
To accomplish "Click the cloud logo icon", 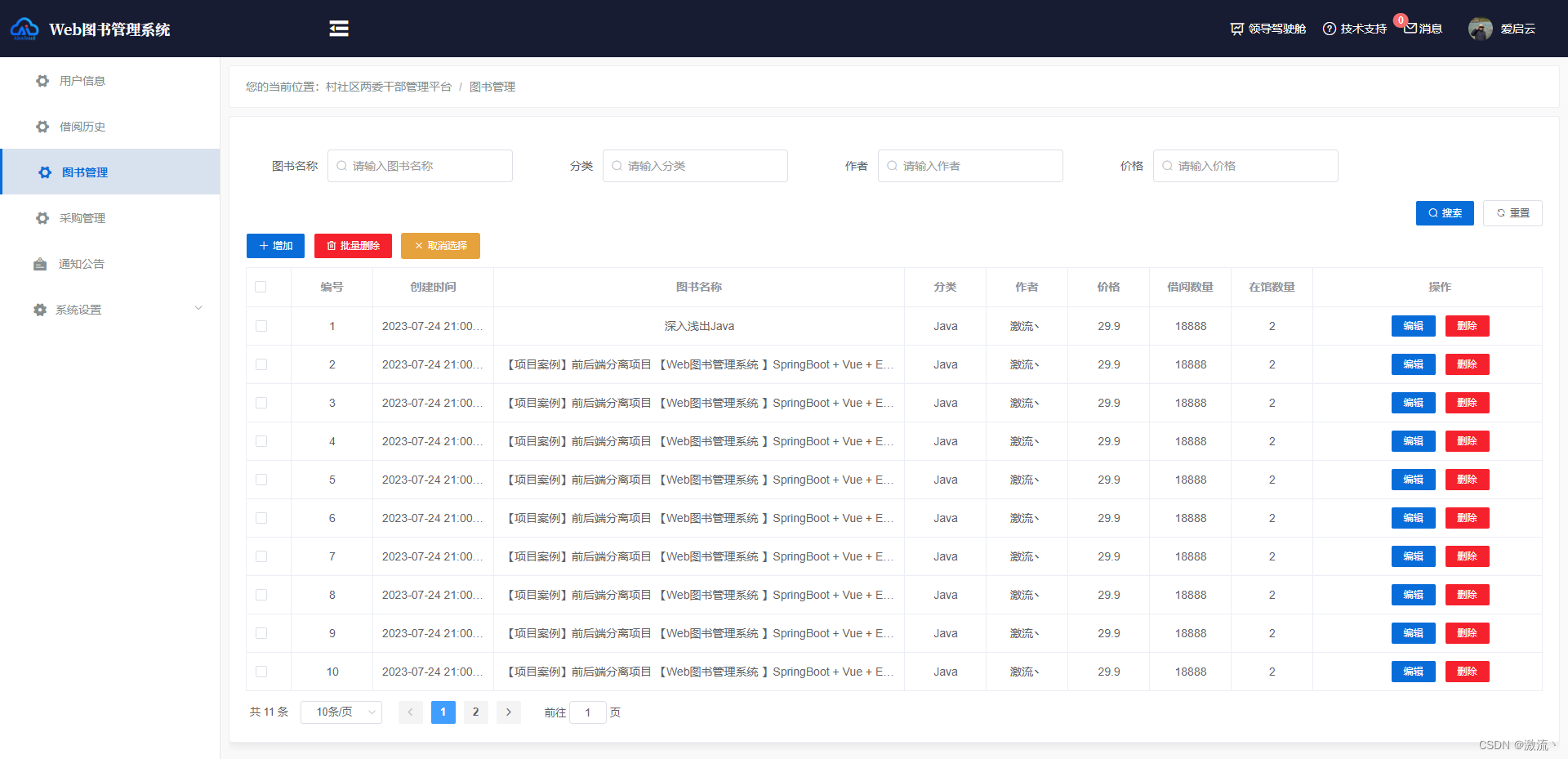I will 24,29.
